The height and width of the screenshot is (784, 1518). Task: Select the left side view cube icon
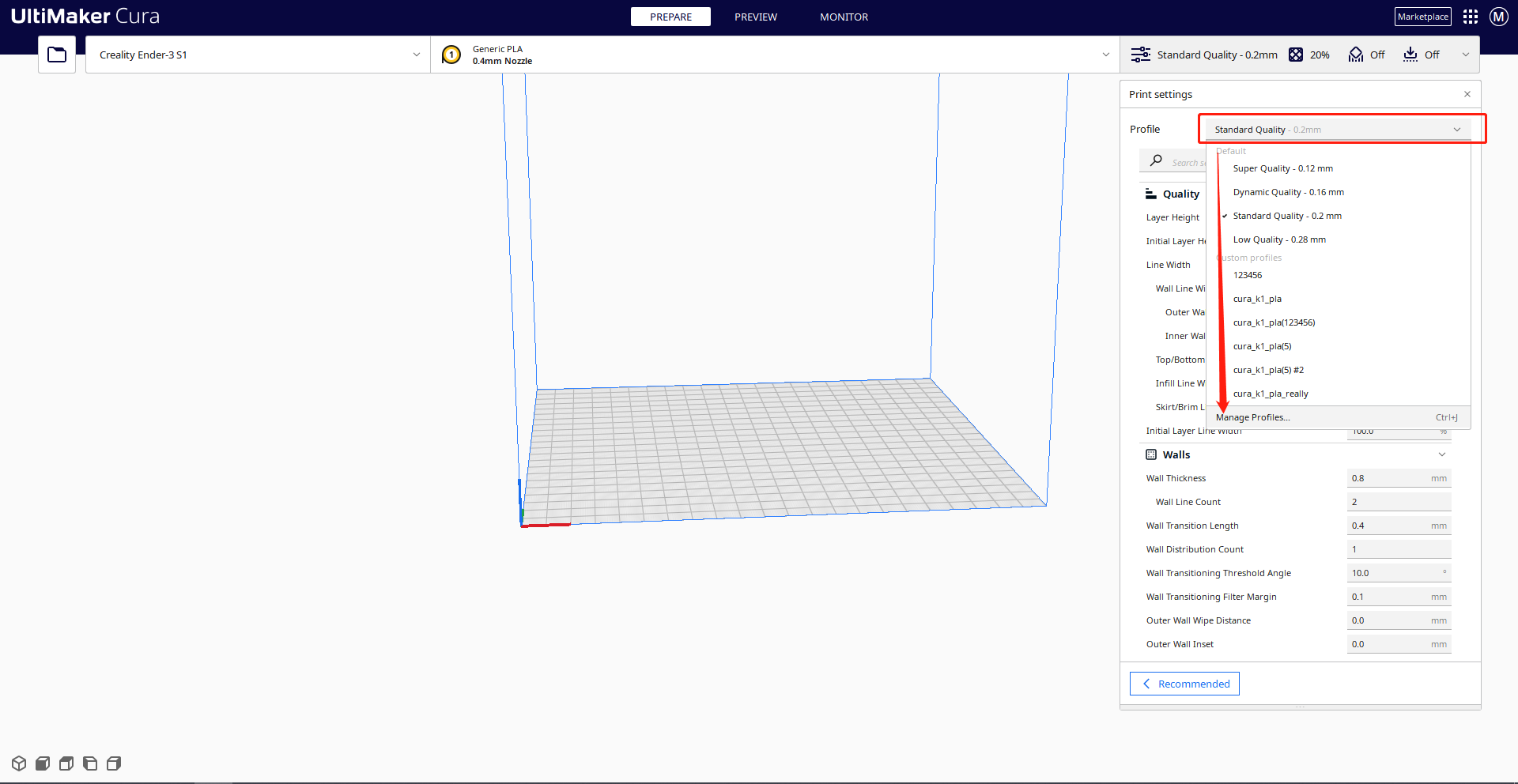tap(90, 763)
